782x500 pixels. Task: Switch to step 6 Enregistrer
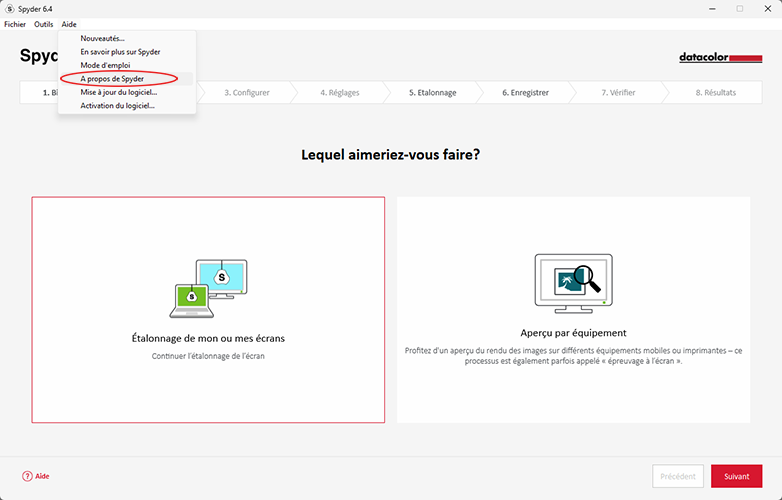tap(525, 93)
